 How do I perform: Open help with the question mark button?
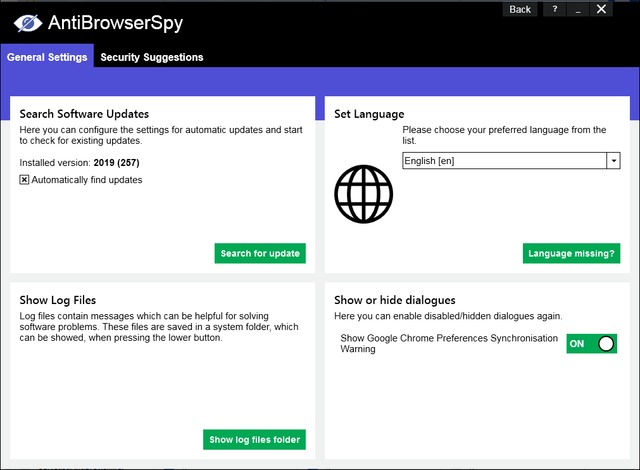[553, 9]
